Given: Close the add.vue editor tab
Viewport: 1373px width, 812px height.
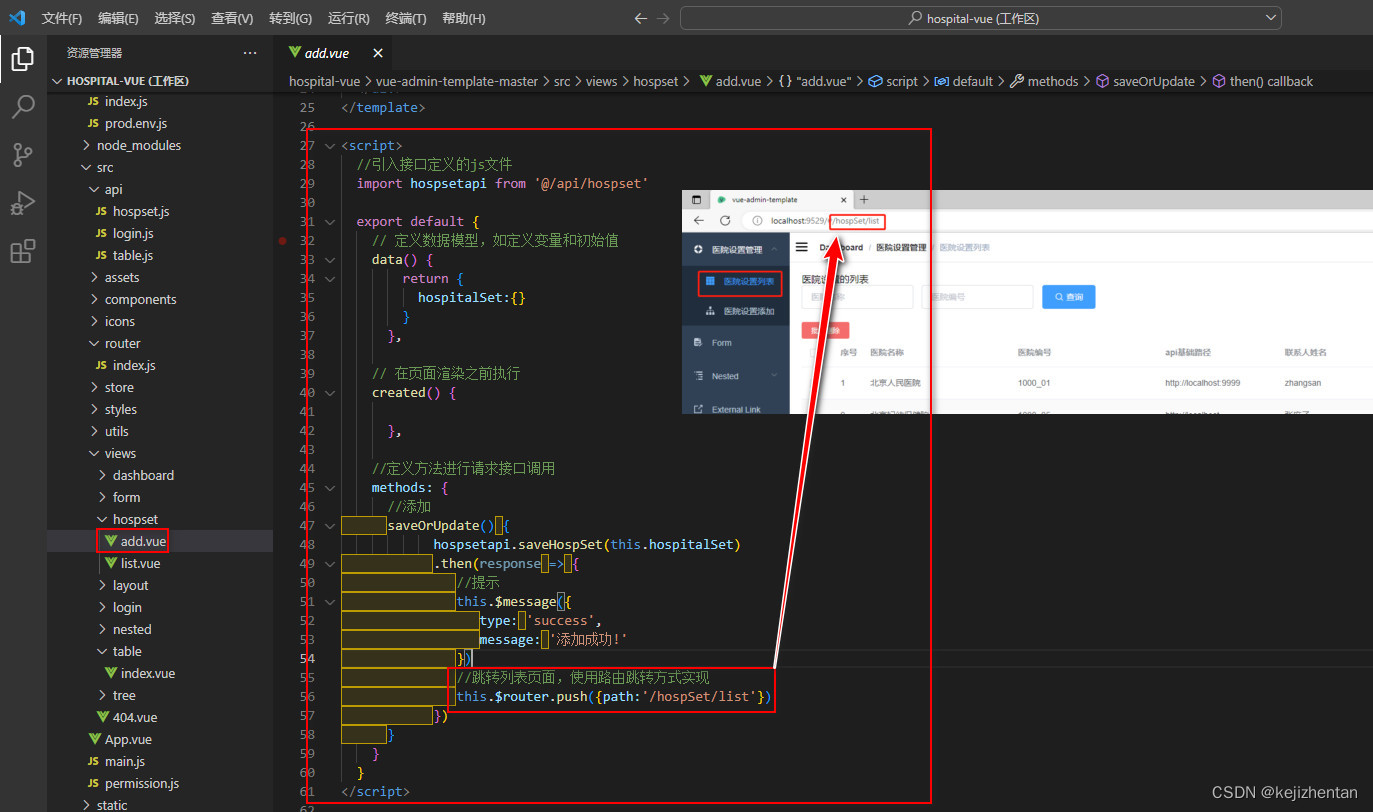Looking at the screenshot, I should [x=377, y=53].
